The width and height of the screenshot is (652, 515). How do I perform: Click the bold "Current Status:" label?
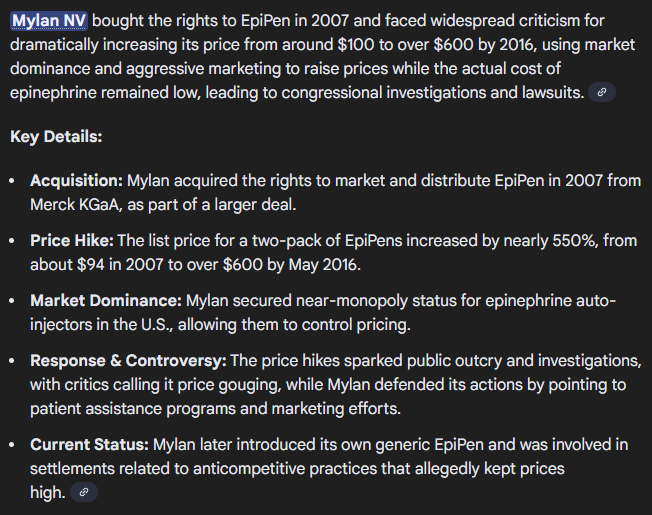coord(89,443)
